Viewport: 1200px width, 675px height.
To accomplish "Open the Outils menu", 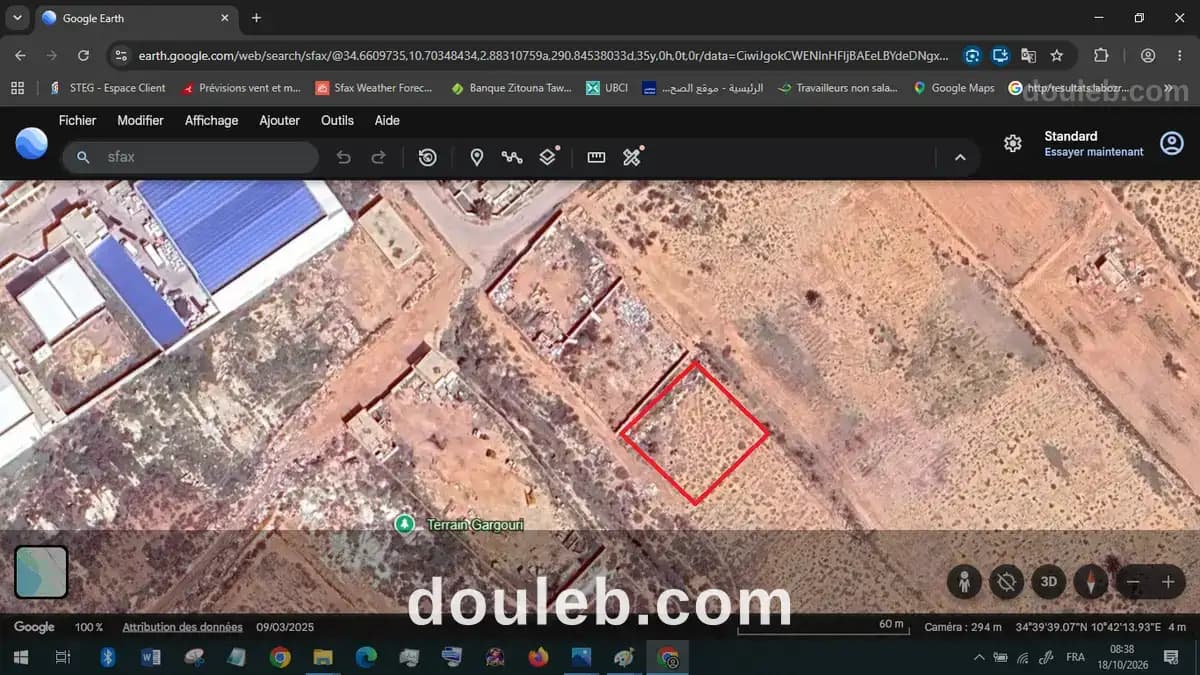I will pyautogui.click(x=337, y=120).
